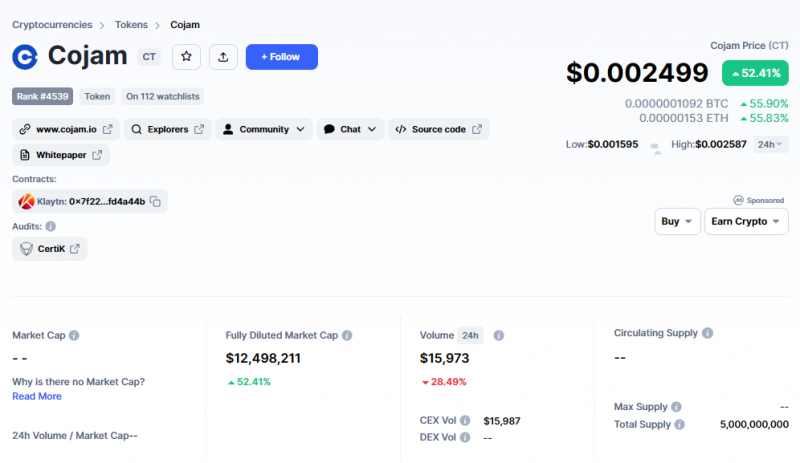Click the CEX Vol info icon
Image resolution: width=800 pixels, height=463 pixels.
point(465,420)
